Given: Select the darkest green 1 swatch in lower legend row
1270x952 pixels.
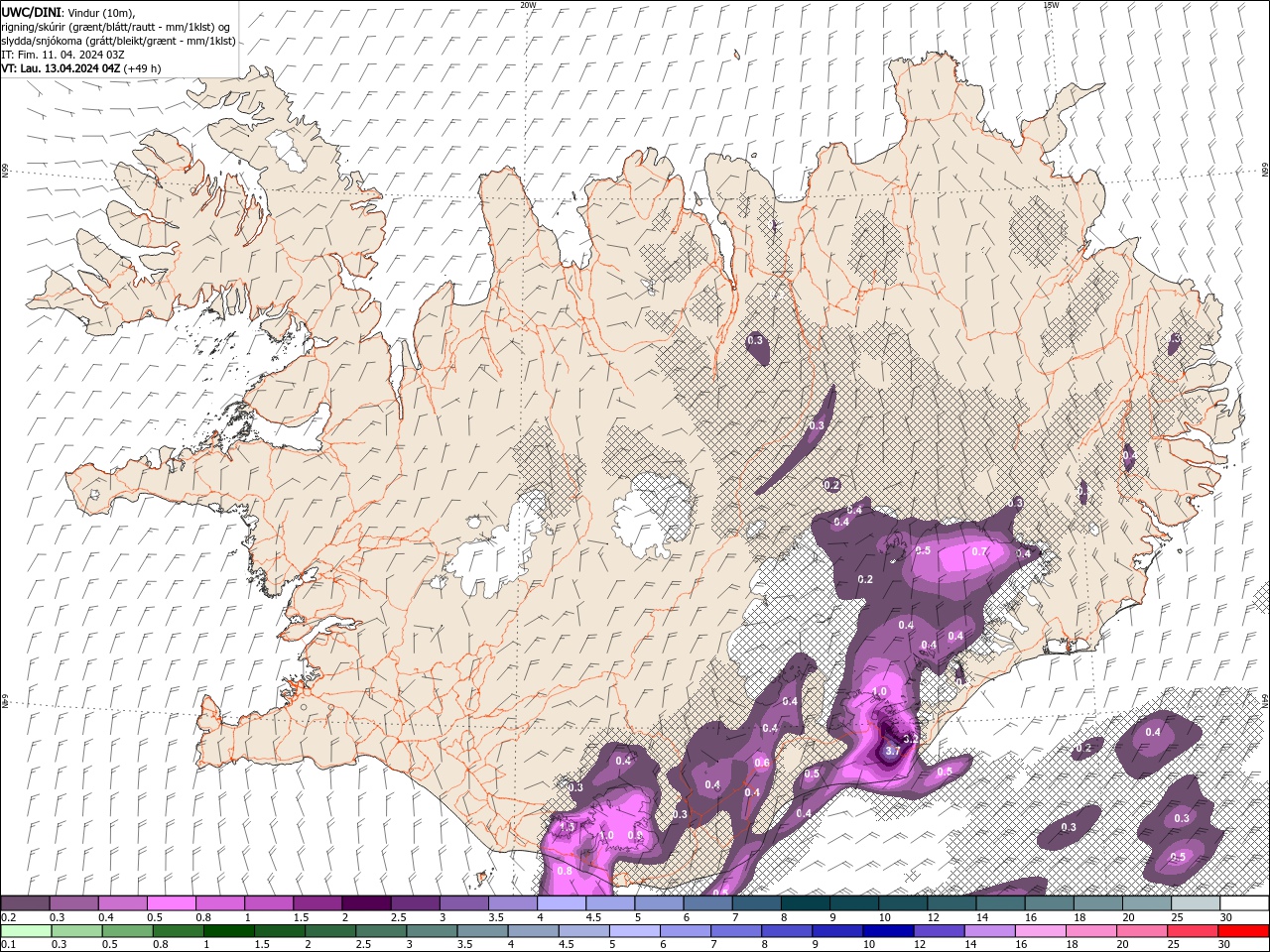Looking at the screenshot, I should click(228, 931).
